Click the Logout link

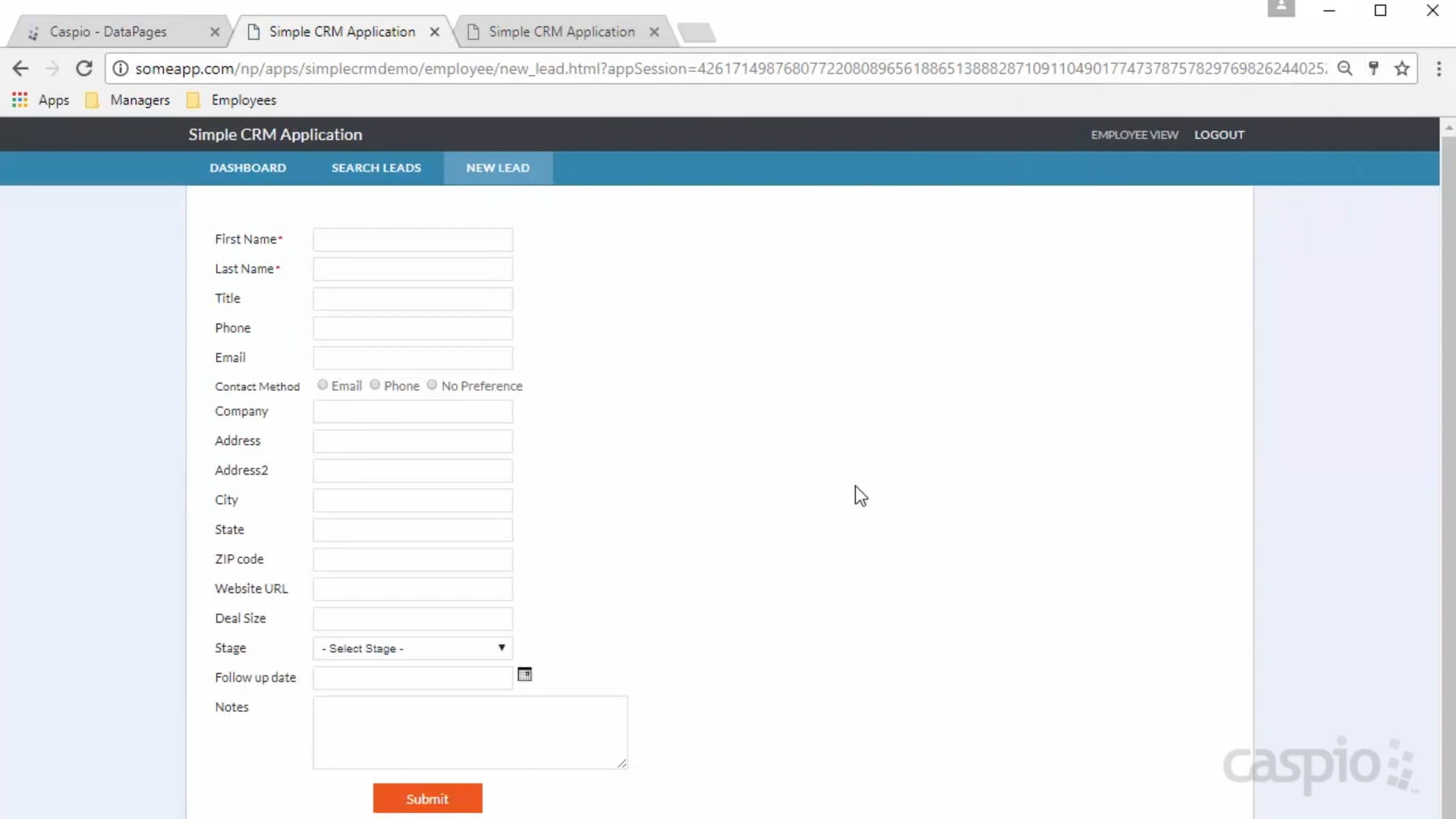pyautogui.click(x=1219, y=134)
